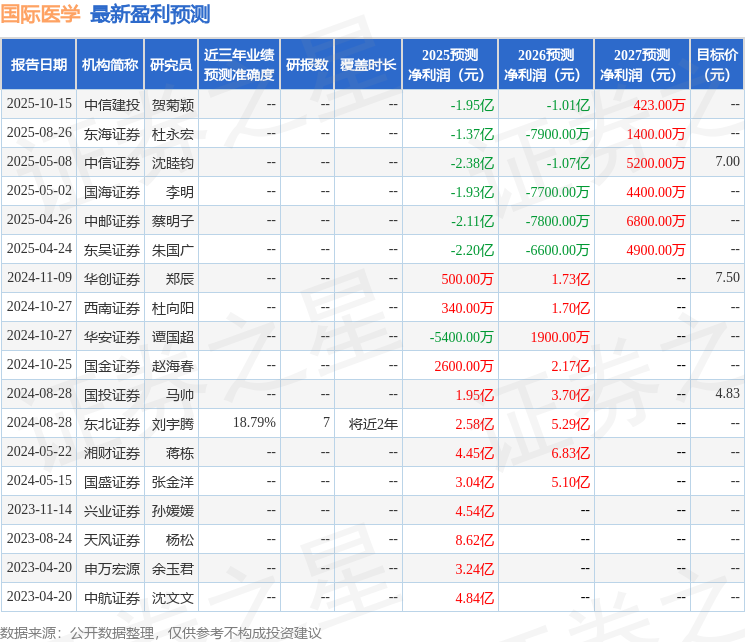Viewport: 745px width, 642px height.
Task: Click analyst name 杜向阳
Action: tap(172, 308)
